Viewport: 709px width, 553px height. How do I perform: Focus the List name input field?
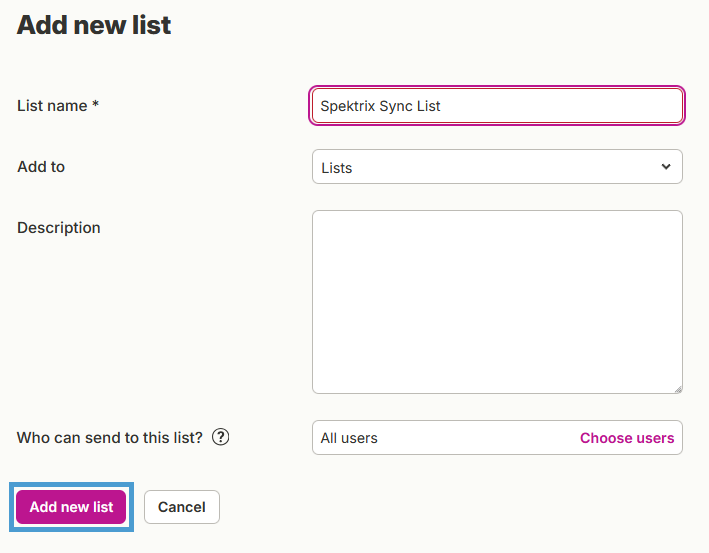[x=497, y=106]
